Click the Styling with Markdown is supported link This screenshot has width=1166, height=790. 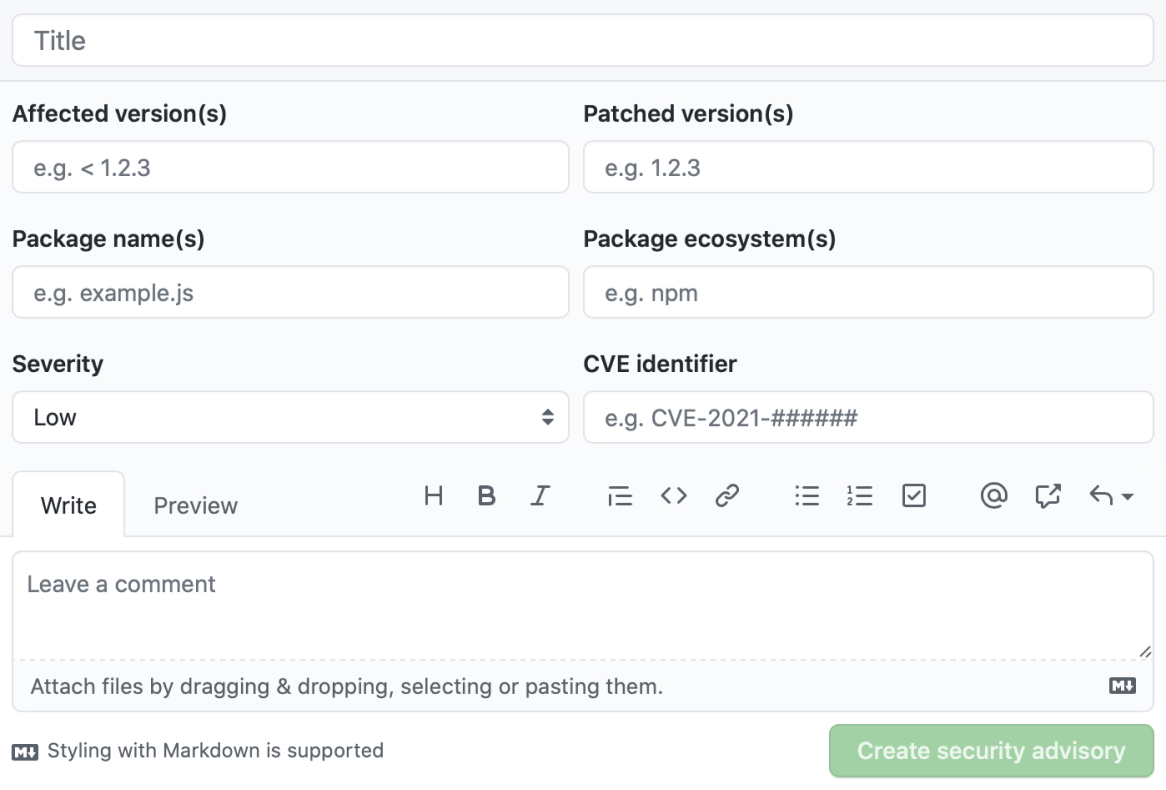(214, 750)
